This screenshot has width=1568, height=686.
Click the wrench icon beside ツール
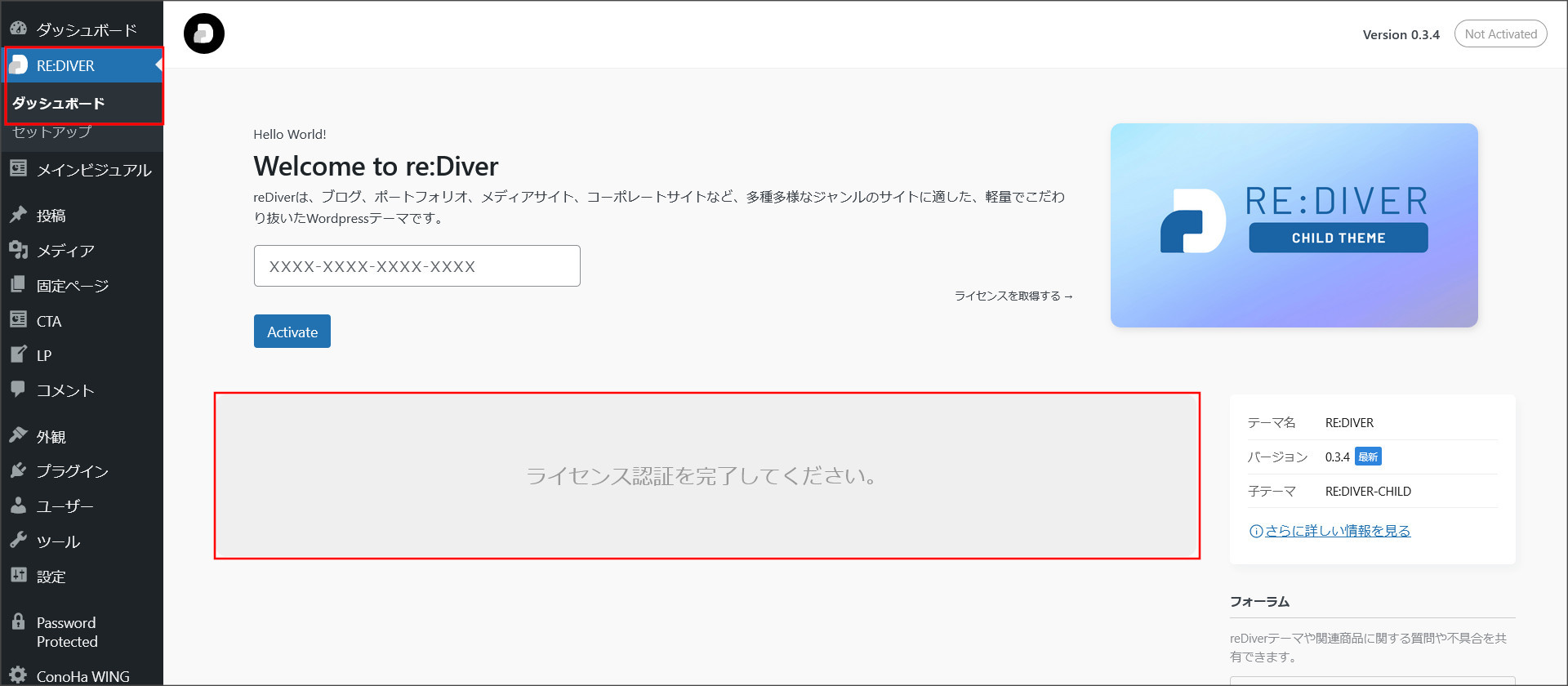18,541
